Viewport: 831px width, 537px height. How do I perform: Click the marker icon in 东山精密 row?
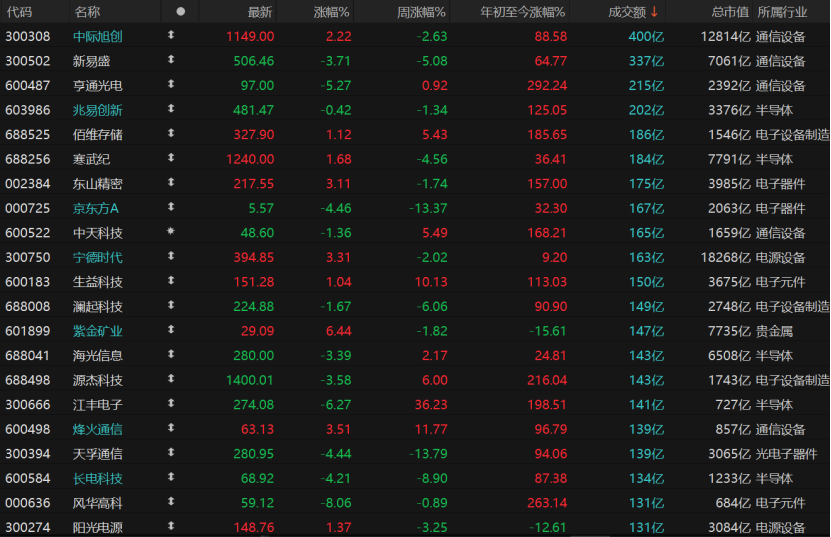tap(171, 182)
